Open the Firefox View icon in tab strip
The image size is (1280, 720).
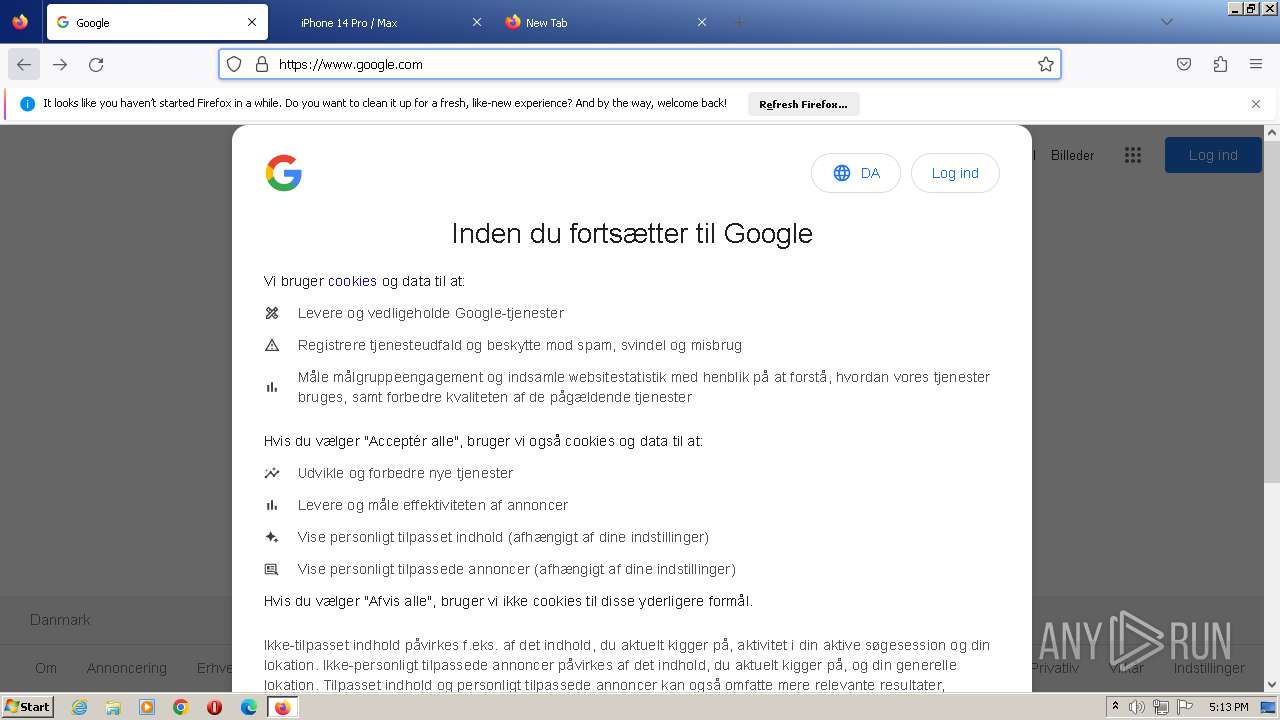click(20, 21)
